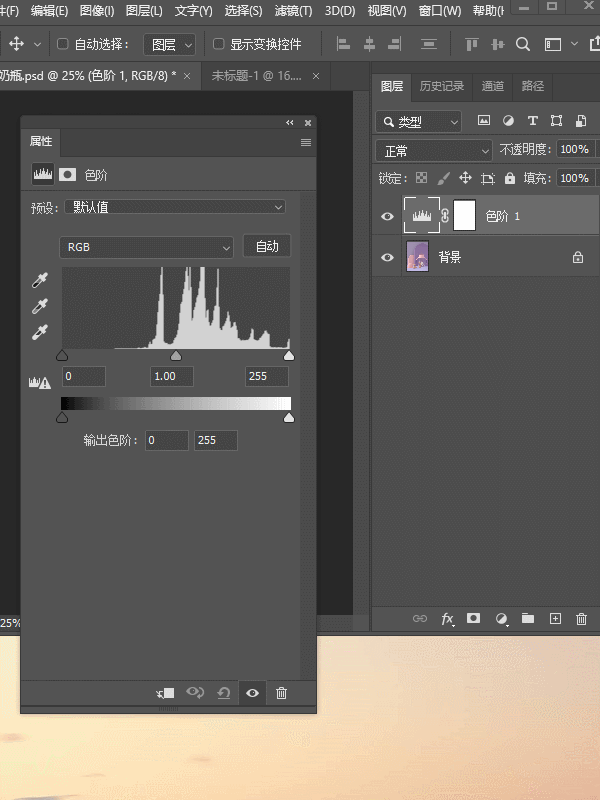Viewport: 600px width, 800px height.
Task: Enable the 显示变换控件 checkbox
Action: (x=218, y=44)
